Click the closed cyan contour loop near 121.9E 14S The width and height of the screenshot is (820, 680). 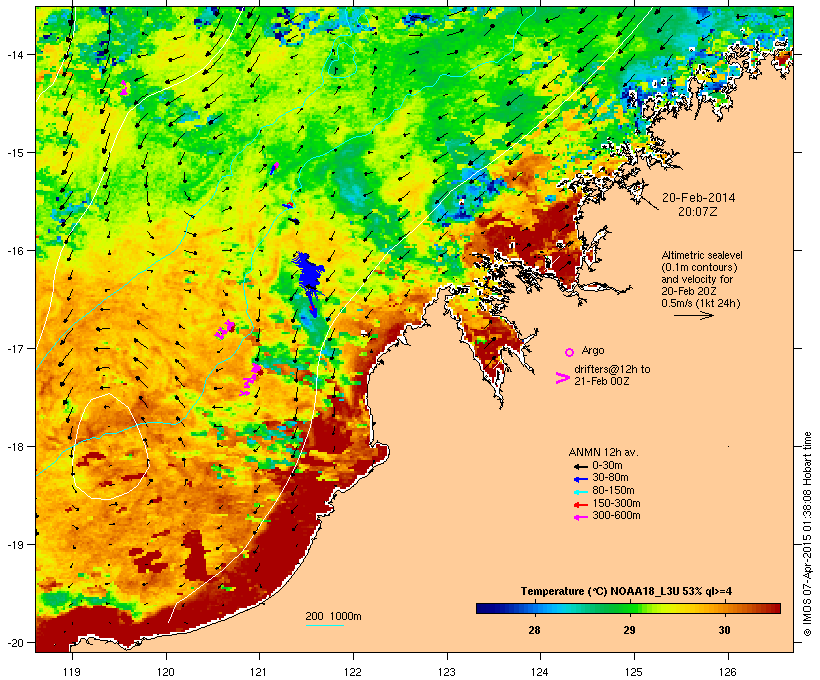pyautogui.click(x=343, y=60)
